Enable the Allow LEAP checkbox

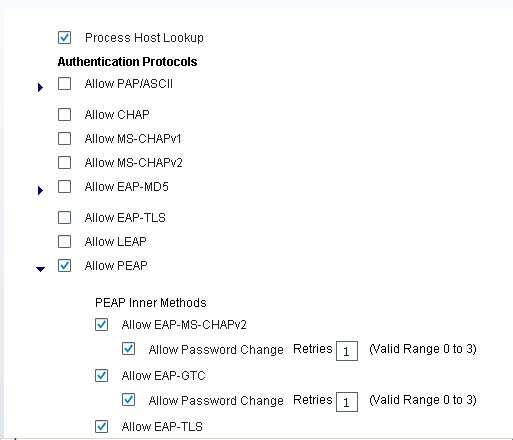click(64, 242)
